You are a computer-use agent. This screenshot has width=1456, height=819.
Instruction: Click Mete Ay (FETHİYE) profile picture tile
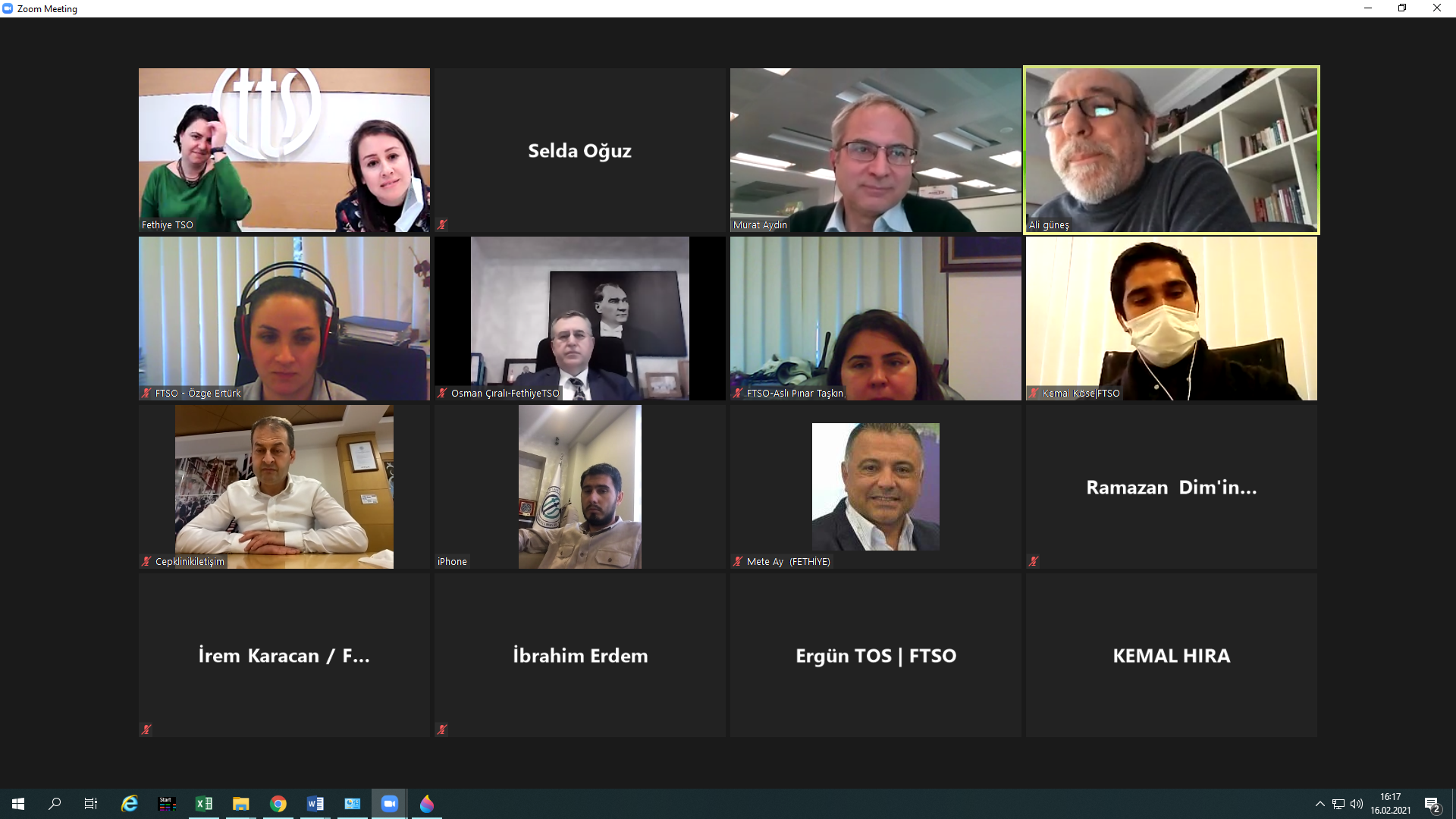(876, 487)
